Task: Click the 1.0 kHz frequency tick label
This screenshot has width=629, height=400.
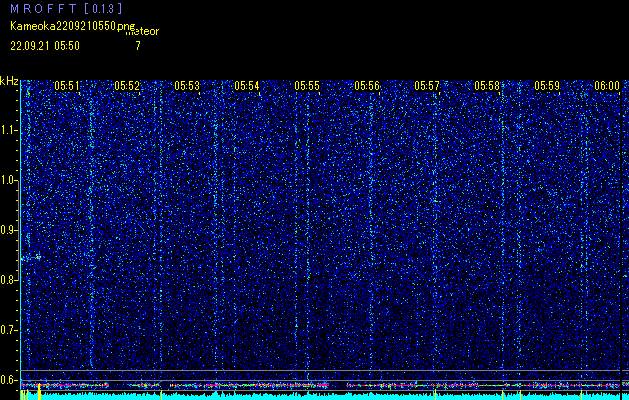Action: coord(8,180)
